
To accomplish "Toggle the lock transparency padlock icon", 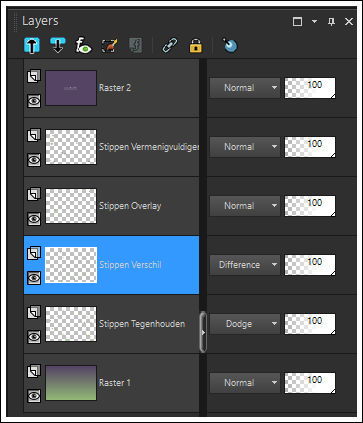I will coord(196,45).
